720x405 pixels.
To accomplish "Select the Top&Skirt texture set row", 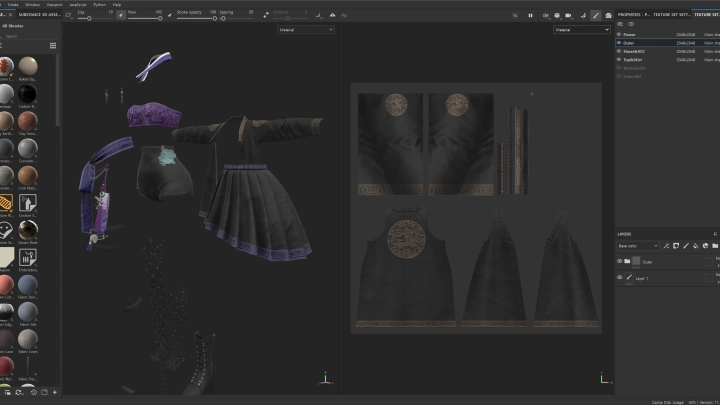I will point(668,60).
